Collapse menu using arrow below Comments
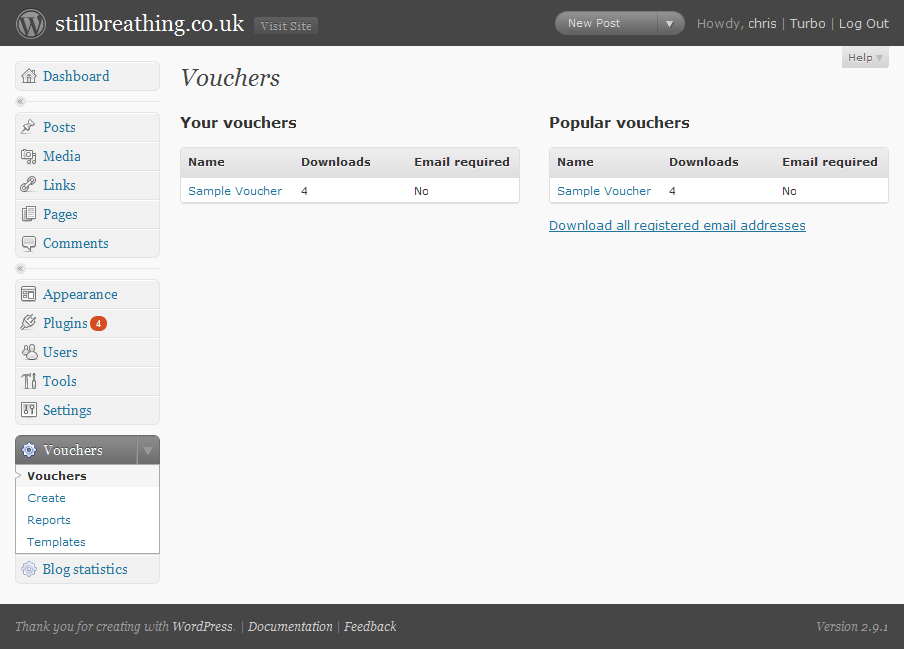The width and height of the screenshot is (904, 649). coord(20,268)
